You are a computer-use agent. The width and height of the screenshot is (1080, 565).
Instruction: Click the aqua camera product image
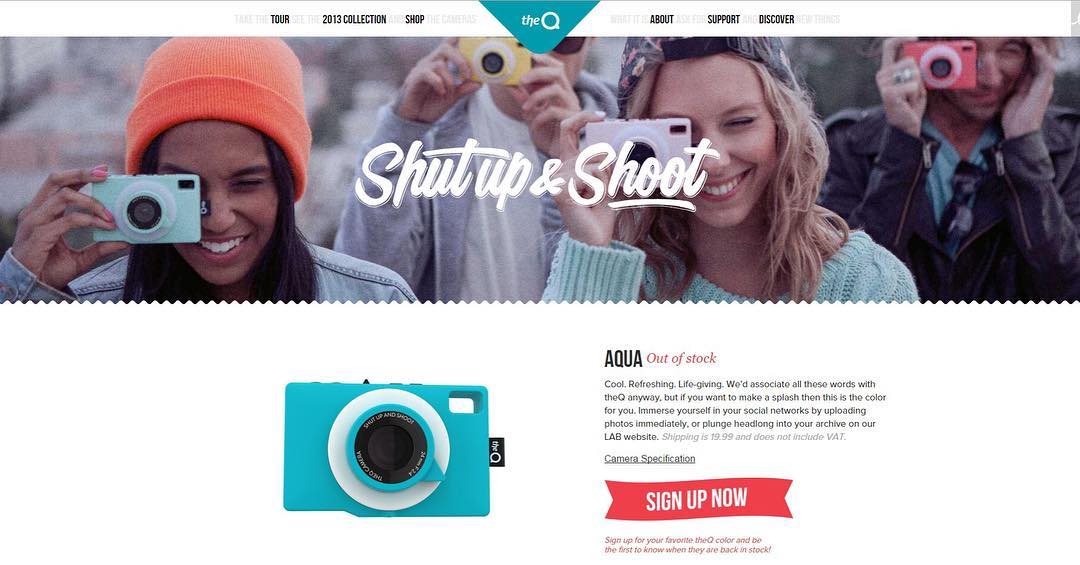click(393, 447)
